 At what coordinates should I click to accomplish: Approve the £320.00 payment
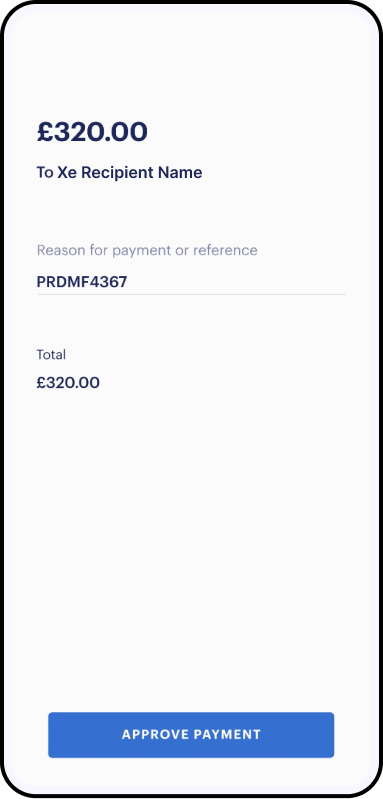pos(191,735)
